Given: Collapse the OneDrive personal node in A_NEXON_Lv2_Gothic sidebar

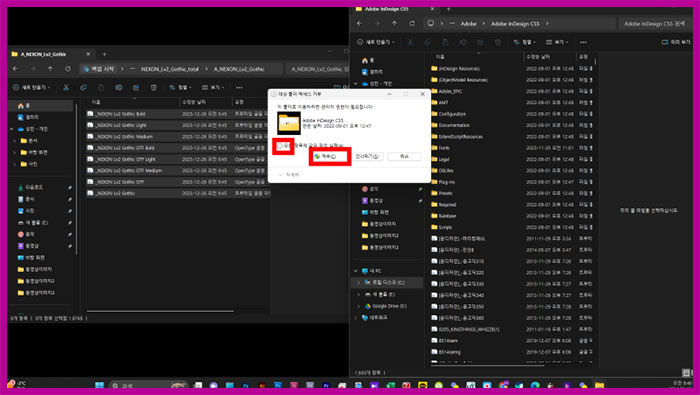Looking at the screenshot, I should [12, 129].
